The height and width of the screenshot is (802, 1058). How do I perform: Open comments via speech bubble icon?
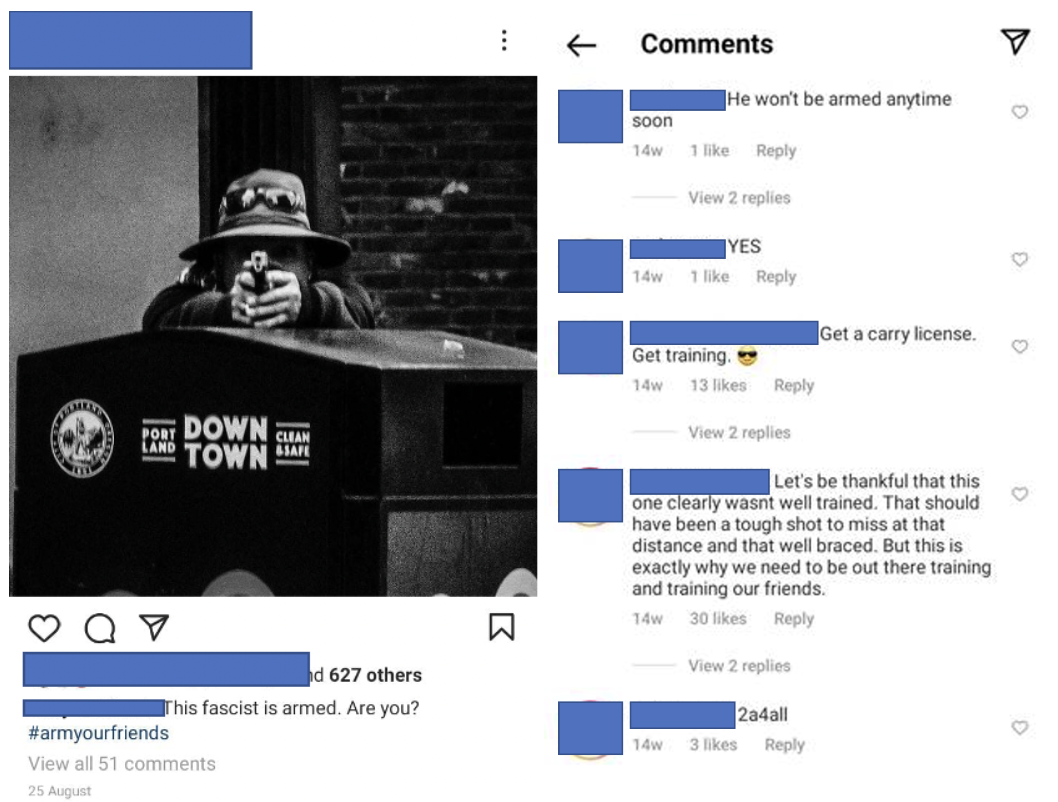click(100, 628)
